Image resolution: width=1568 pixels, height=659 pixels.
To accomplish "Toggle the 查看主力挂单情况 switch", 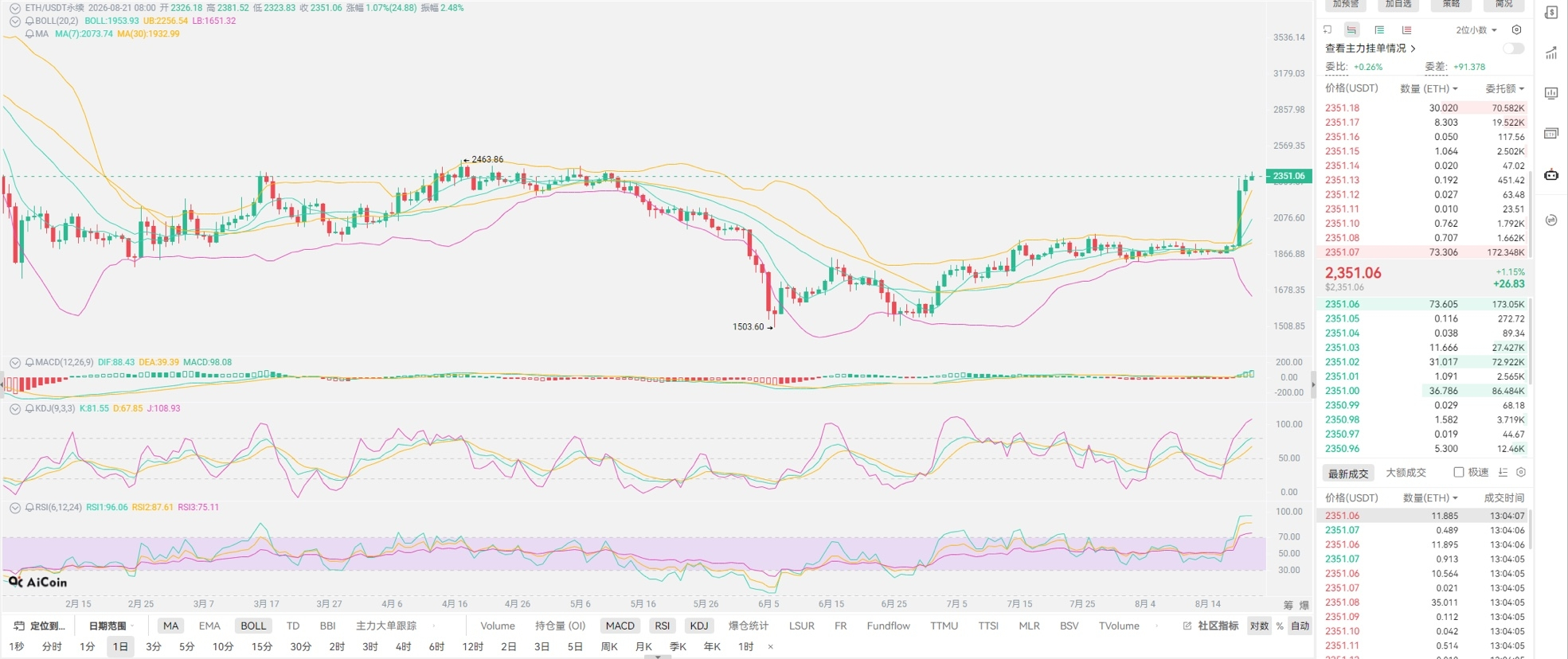I will [1514, 49].
